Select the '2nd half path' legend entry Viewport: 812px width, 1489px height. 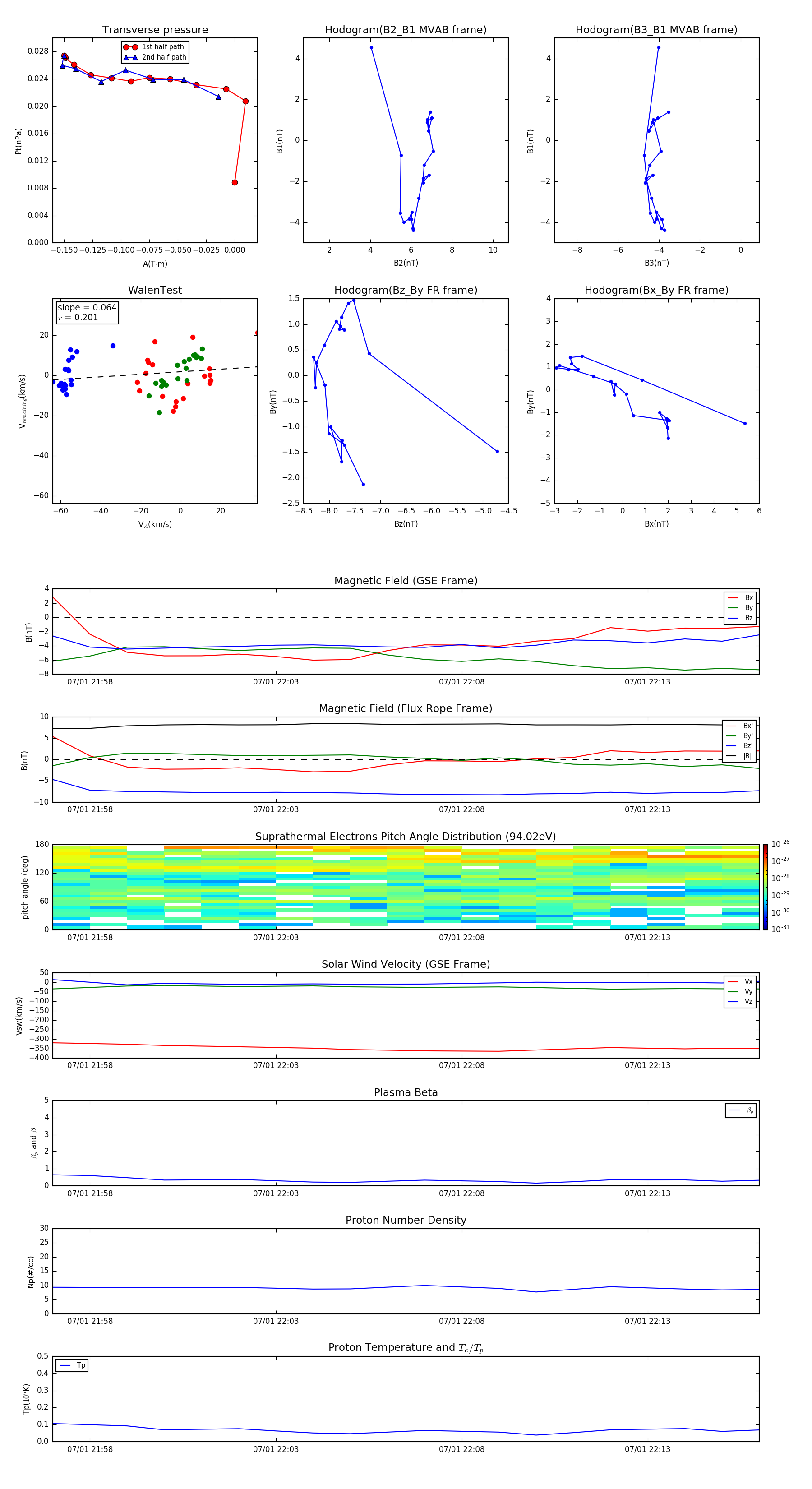coord(155,57)
